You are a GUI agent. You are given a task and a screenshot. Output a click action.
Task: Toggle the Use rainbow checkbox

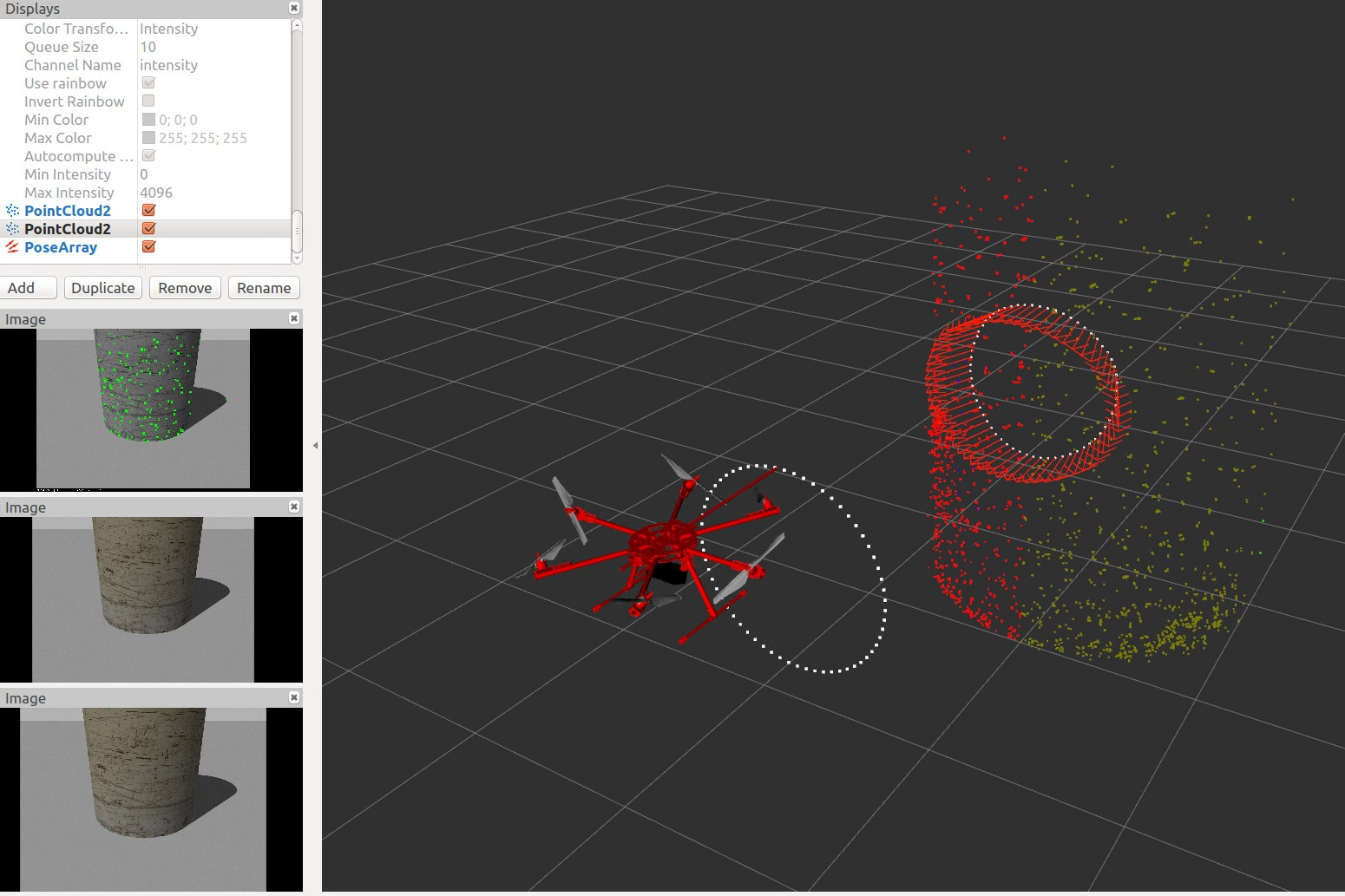(x=148, y=82)
